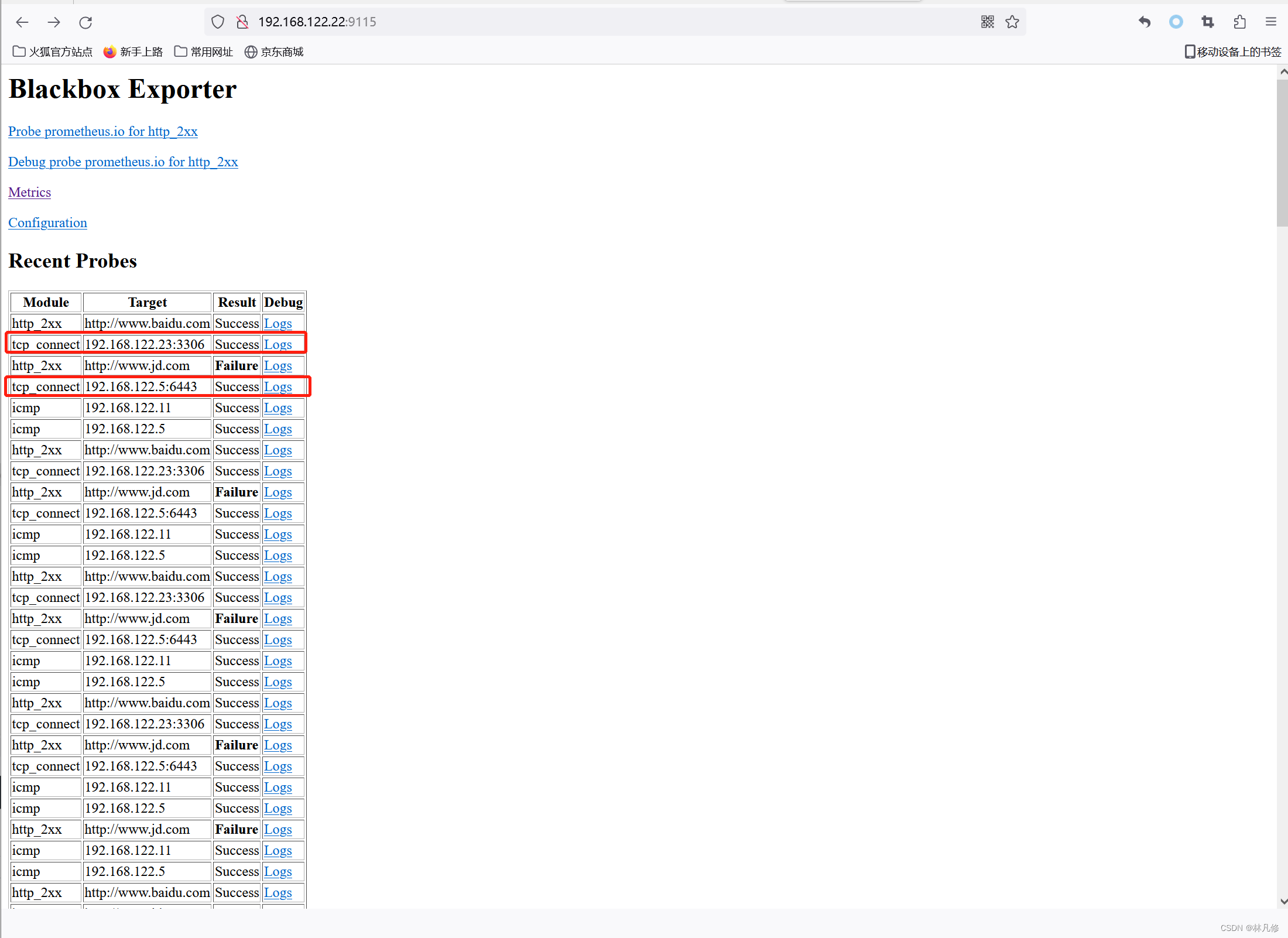Open Logs for first 192.168.122.23:3306 probe
The height and width of the screenshot is (938, 1288).
tap(278, 345)
